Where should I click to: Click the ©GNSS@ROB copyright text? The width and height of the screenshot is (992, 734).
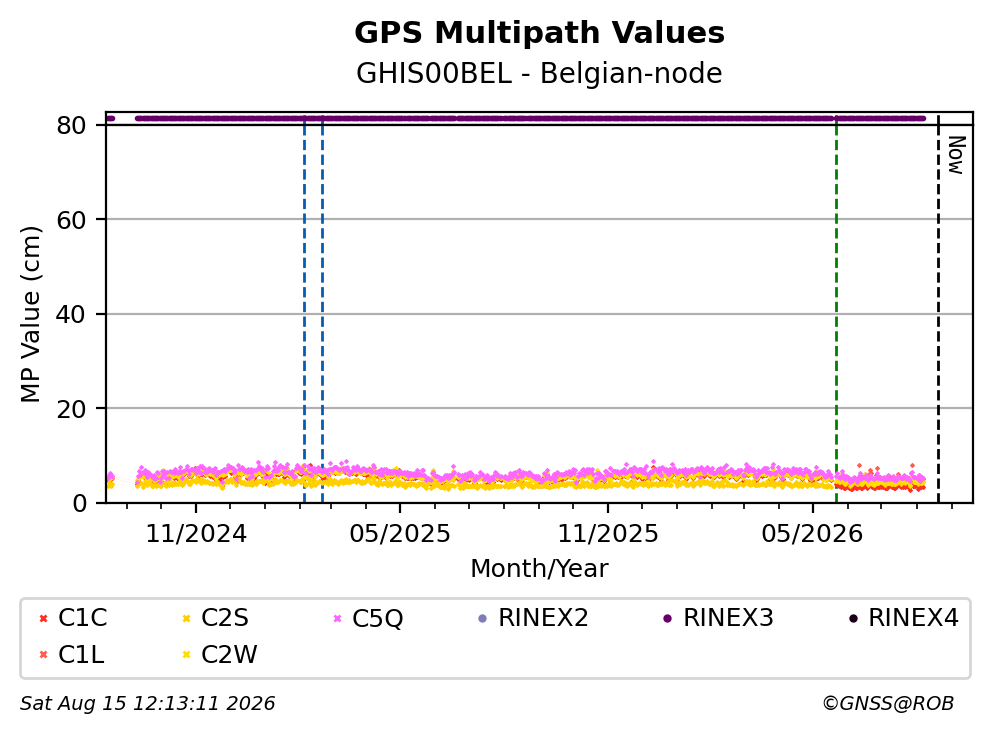point(888,704)
